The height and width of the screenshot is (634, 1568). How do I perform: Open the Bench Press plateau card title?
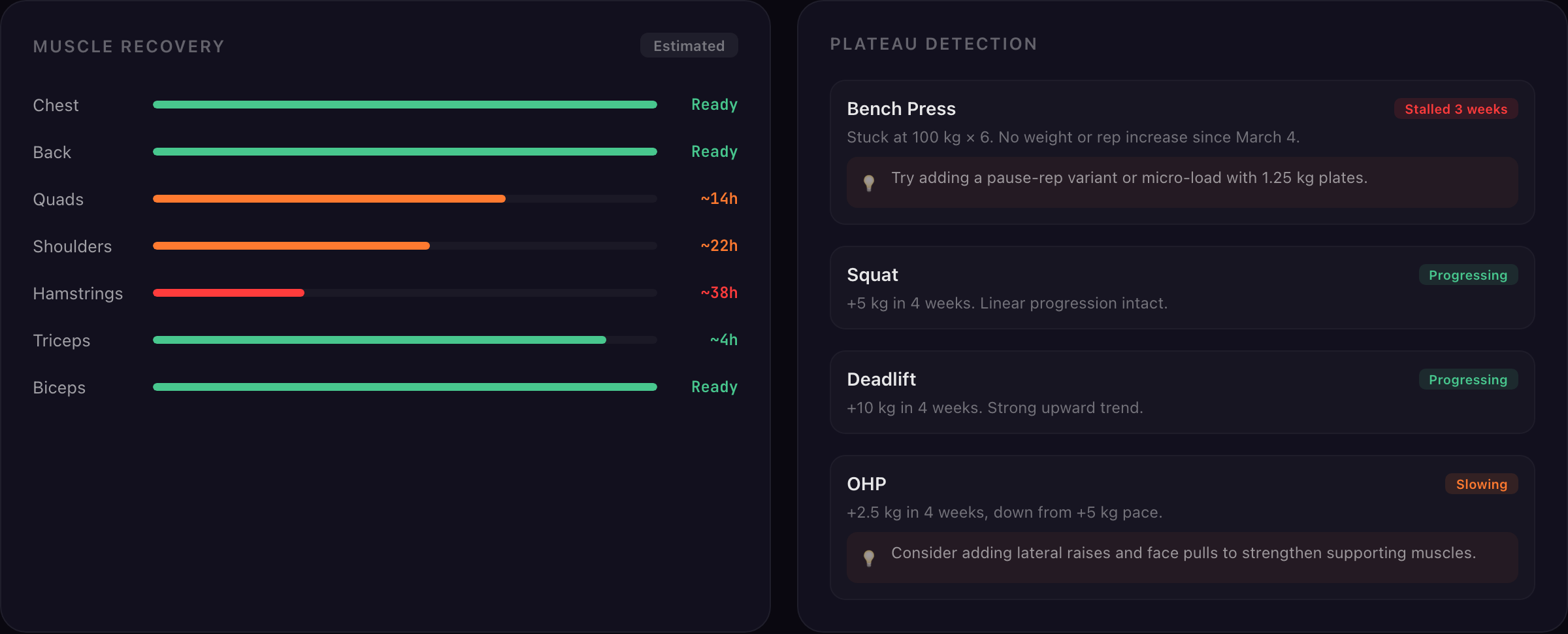(901, 108)
